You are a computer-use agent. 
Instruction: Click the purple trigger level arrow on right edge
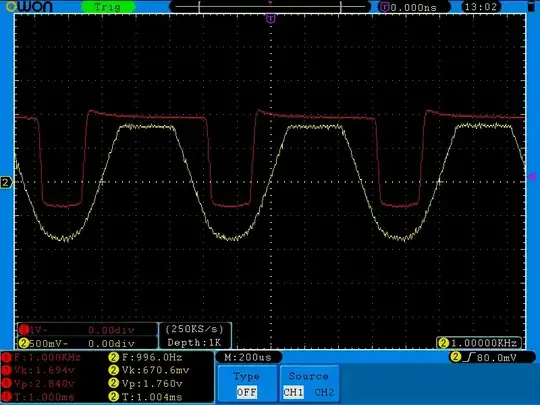532,177
